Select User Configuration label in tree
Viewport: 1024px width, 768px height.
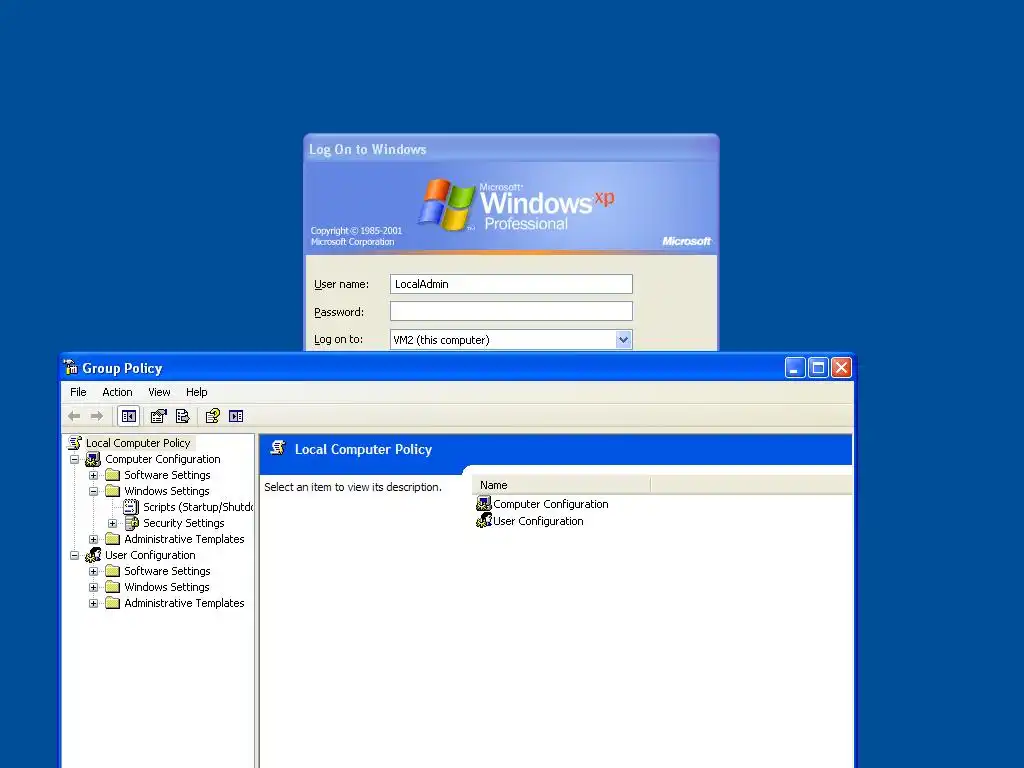(x=150, y=555)
